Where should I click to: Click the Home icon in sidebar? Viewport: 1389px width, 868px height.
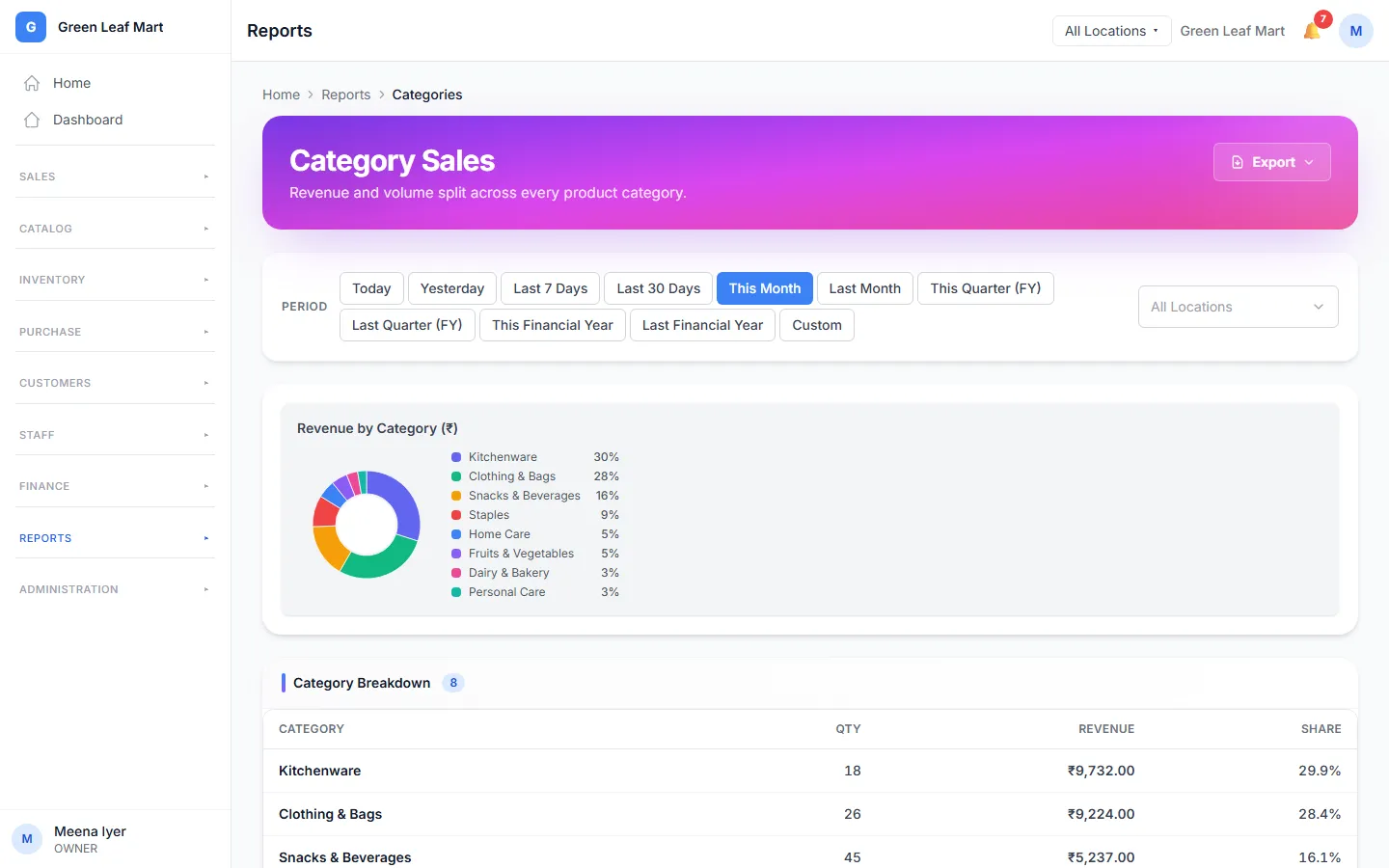pyautogui.click(x=32, y=83)
